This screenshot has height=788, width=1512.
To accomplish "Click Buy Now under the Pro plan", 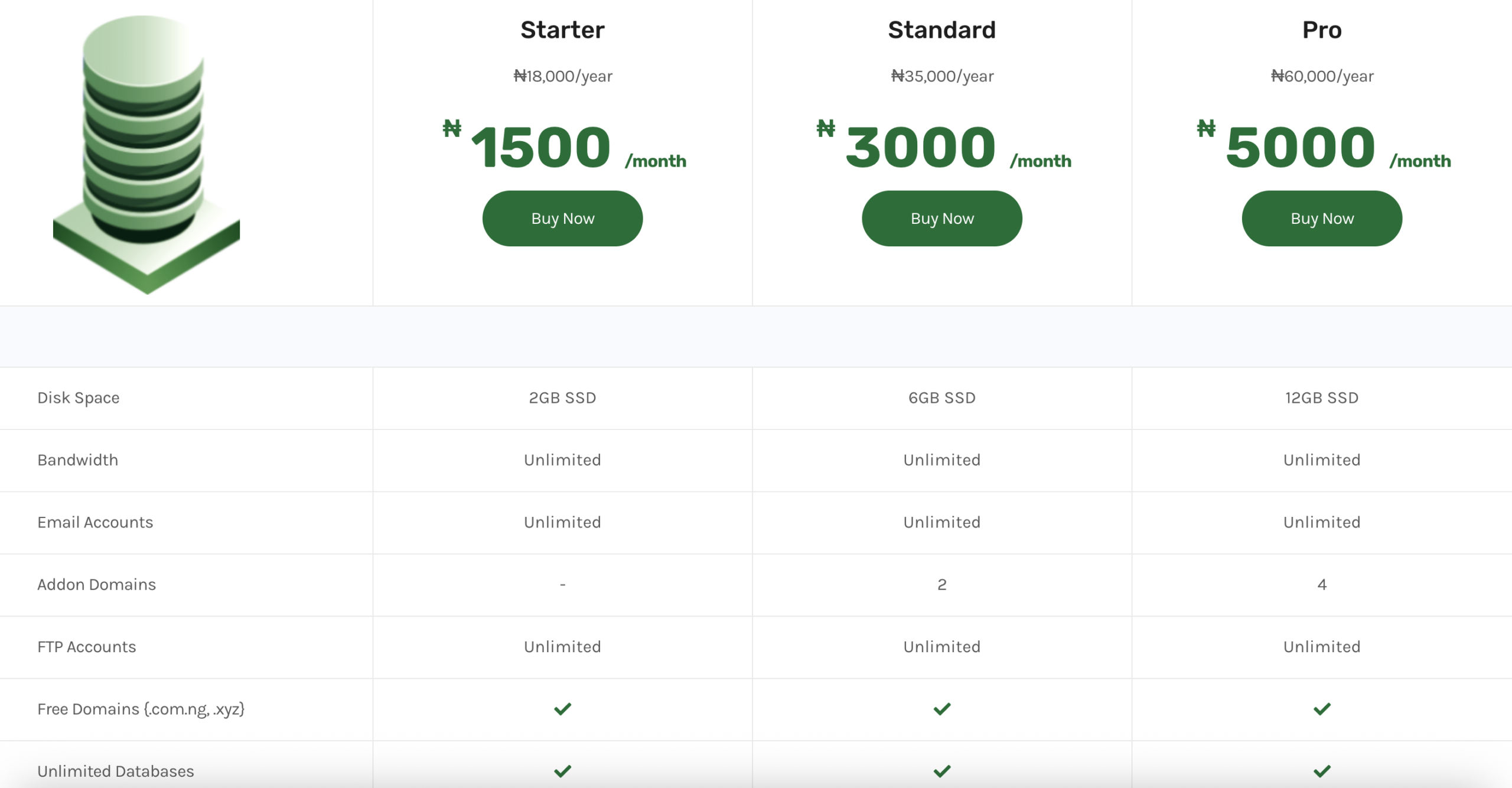I will click(1321, 218).
